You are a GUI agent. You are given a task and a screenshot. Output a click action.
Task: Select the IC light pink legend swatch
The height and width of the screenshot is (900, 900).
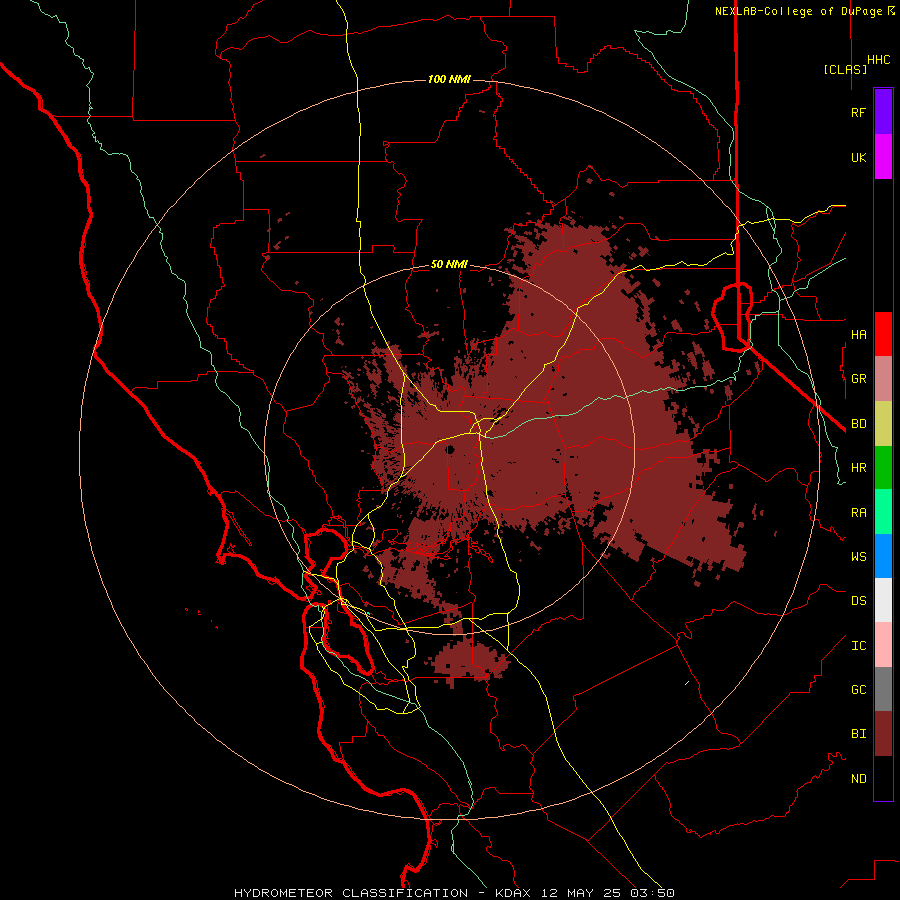click(x=883, y=645)
